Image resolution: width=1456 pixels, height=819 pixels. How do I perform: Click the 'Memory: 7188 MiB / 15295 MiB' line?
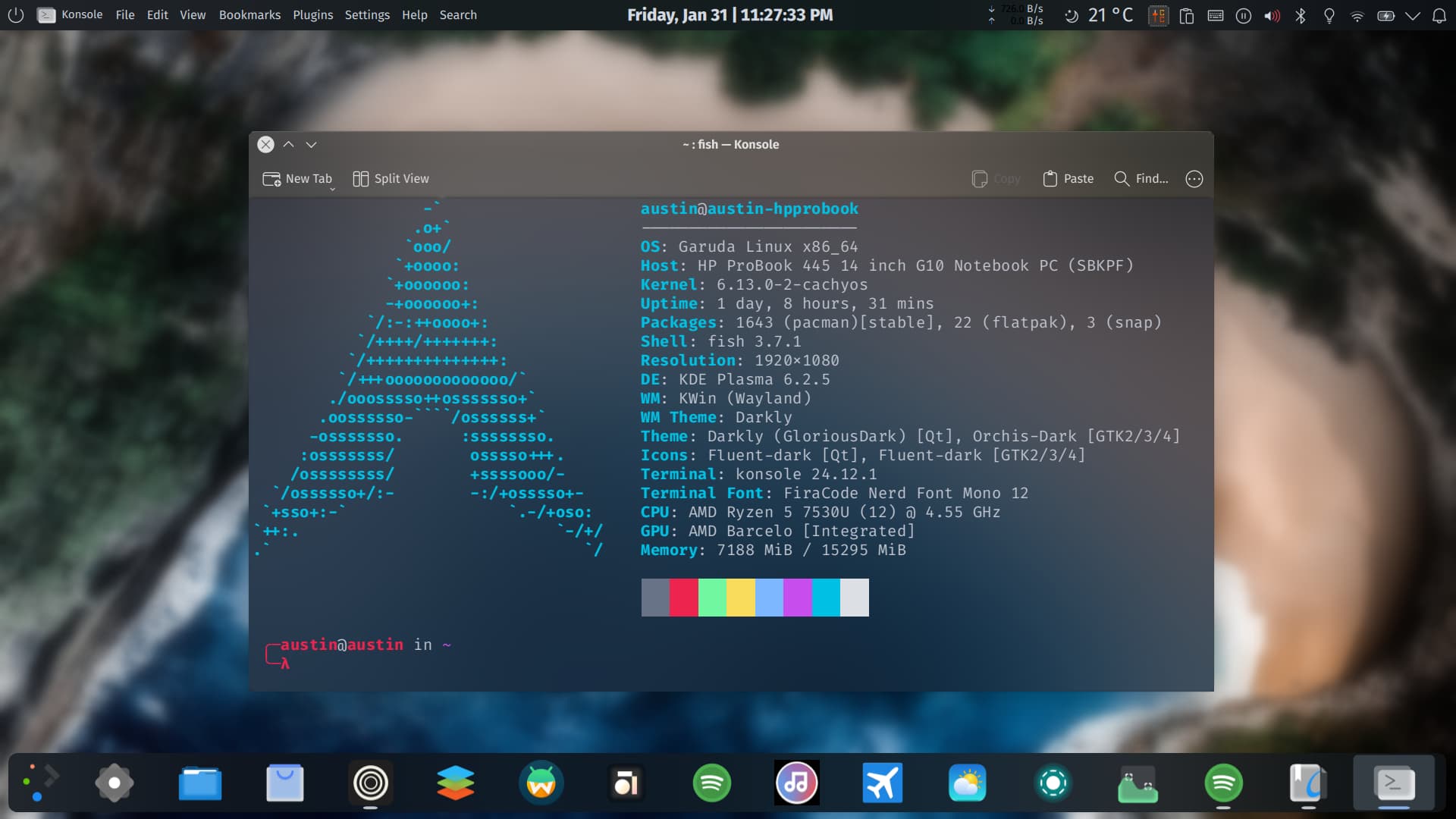[773, 550]
